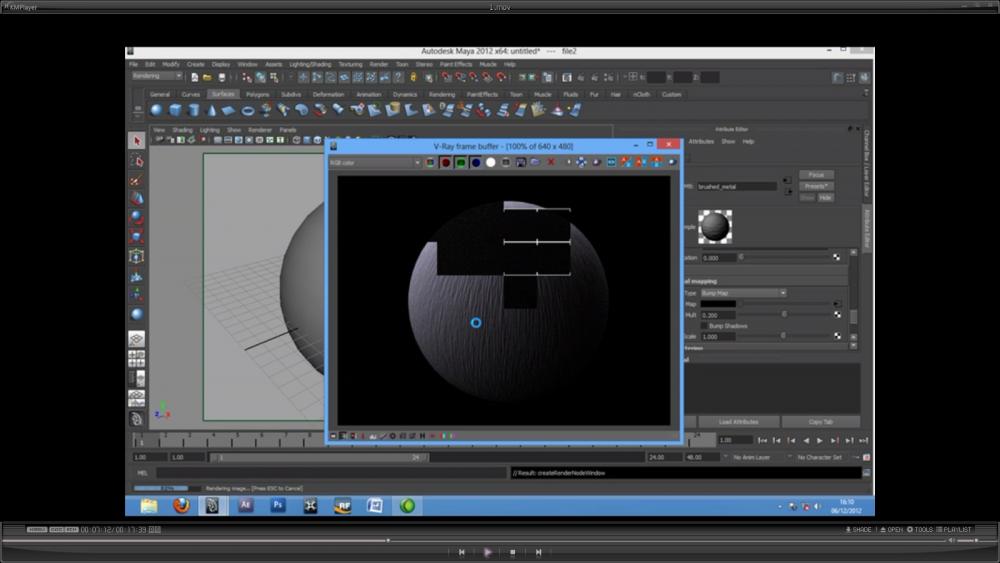This screenshot has height=563, width=1000.
Task: Click the Presets button in the Attribute Editor
Action: coord(816,186)
